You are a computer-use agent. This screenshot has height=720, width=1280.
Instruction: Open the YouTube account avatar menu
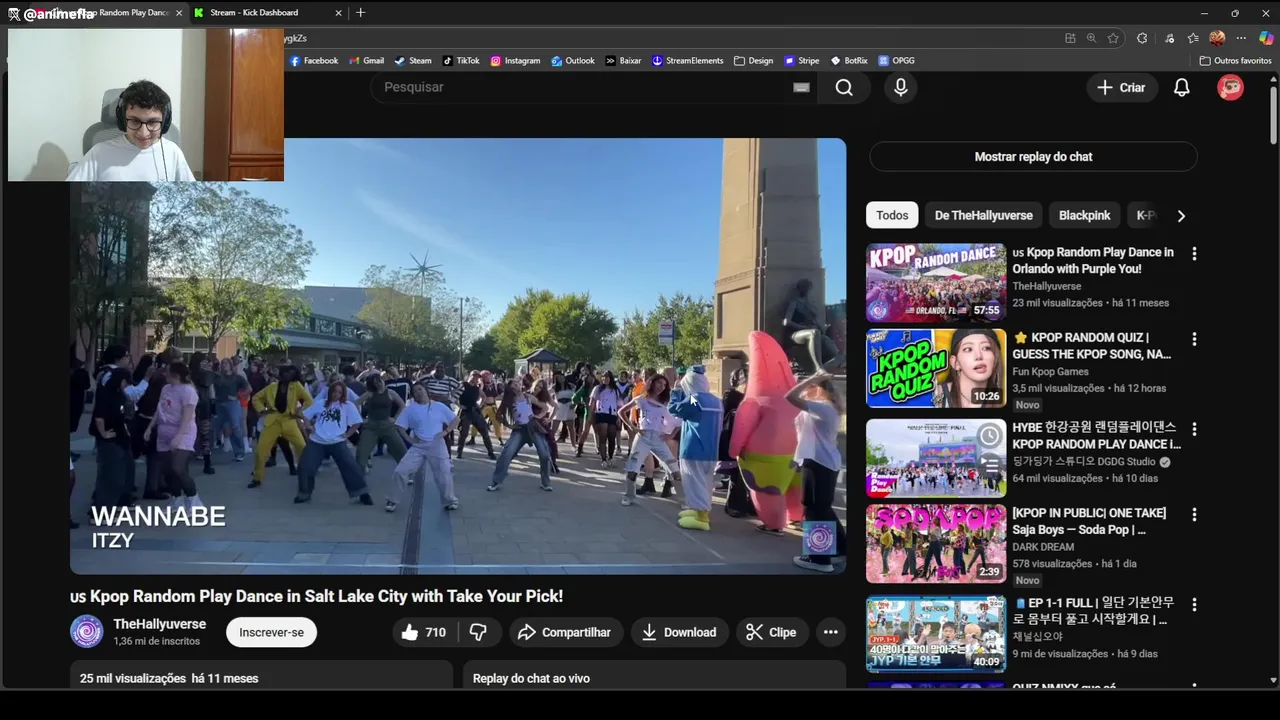coord(1230,87)
